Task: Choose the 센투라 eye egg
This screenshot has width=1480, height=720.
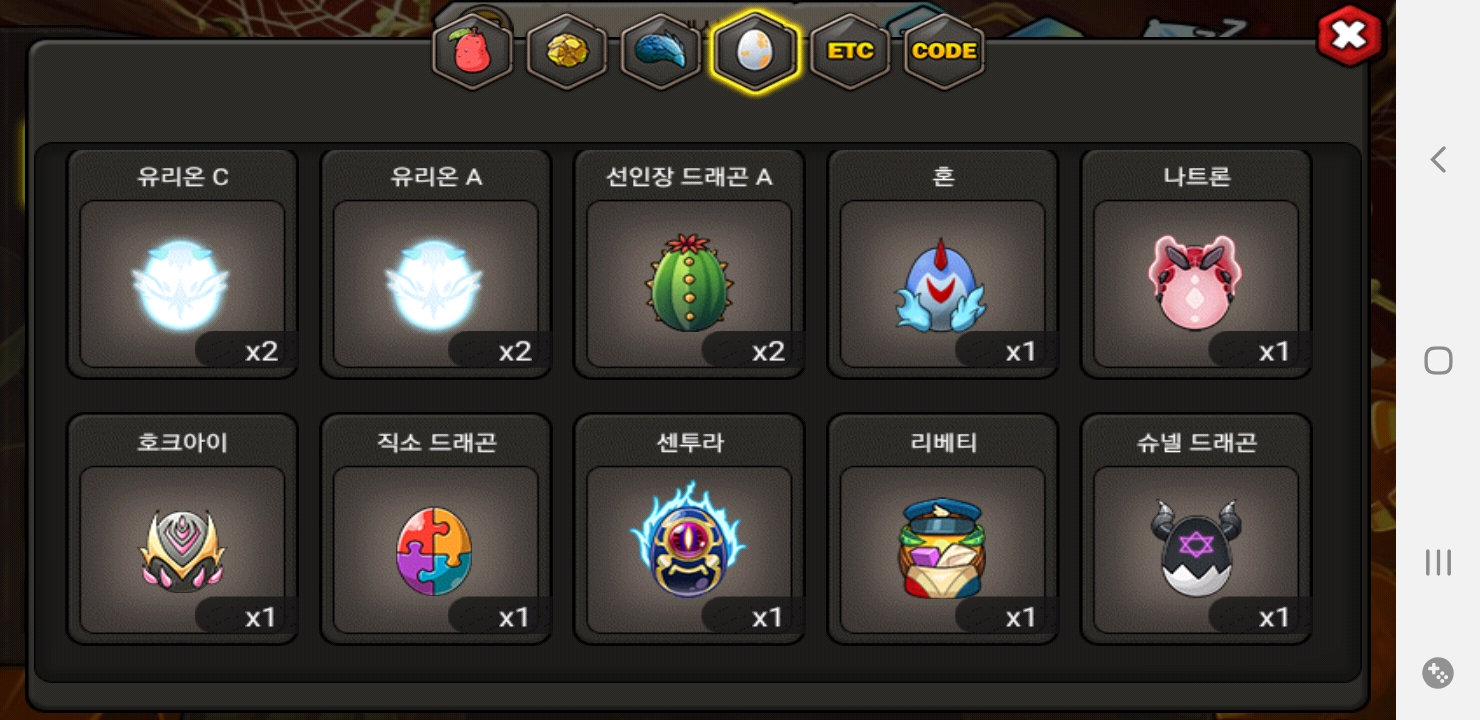Action: click(689, 529)
